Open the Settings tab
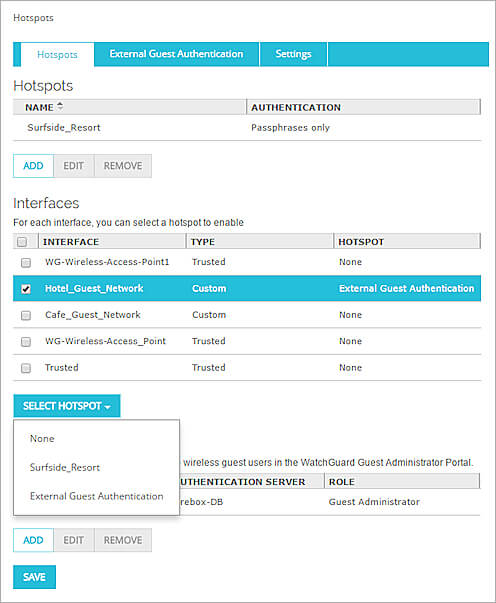Viewport: 496px width, 603px height. (293, 54)
